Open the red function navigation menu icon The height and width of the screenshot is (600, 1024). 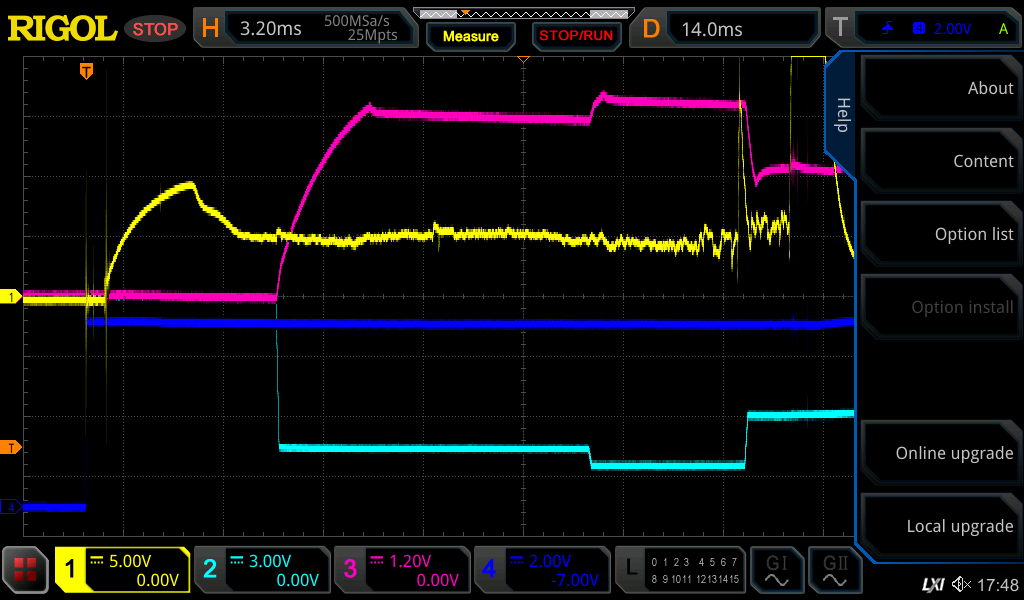[25, 570]
